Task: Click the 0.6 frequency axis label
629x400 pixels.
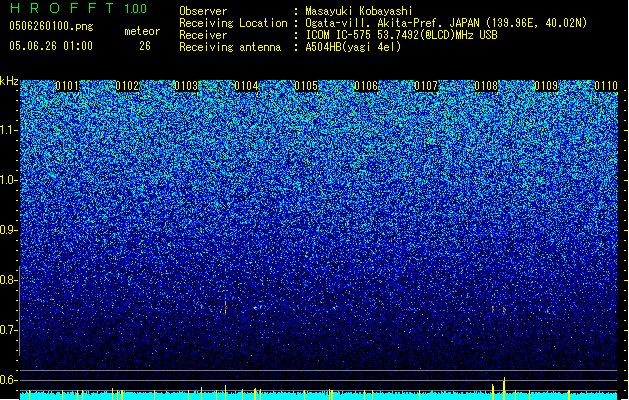Action: (9, 380)
